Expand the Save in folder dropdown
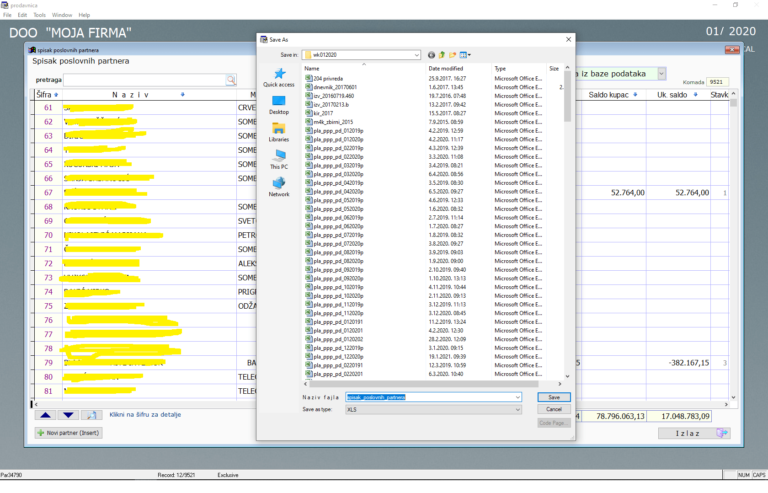768x493 pixels. click(416, 55)
